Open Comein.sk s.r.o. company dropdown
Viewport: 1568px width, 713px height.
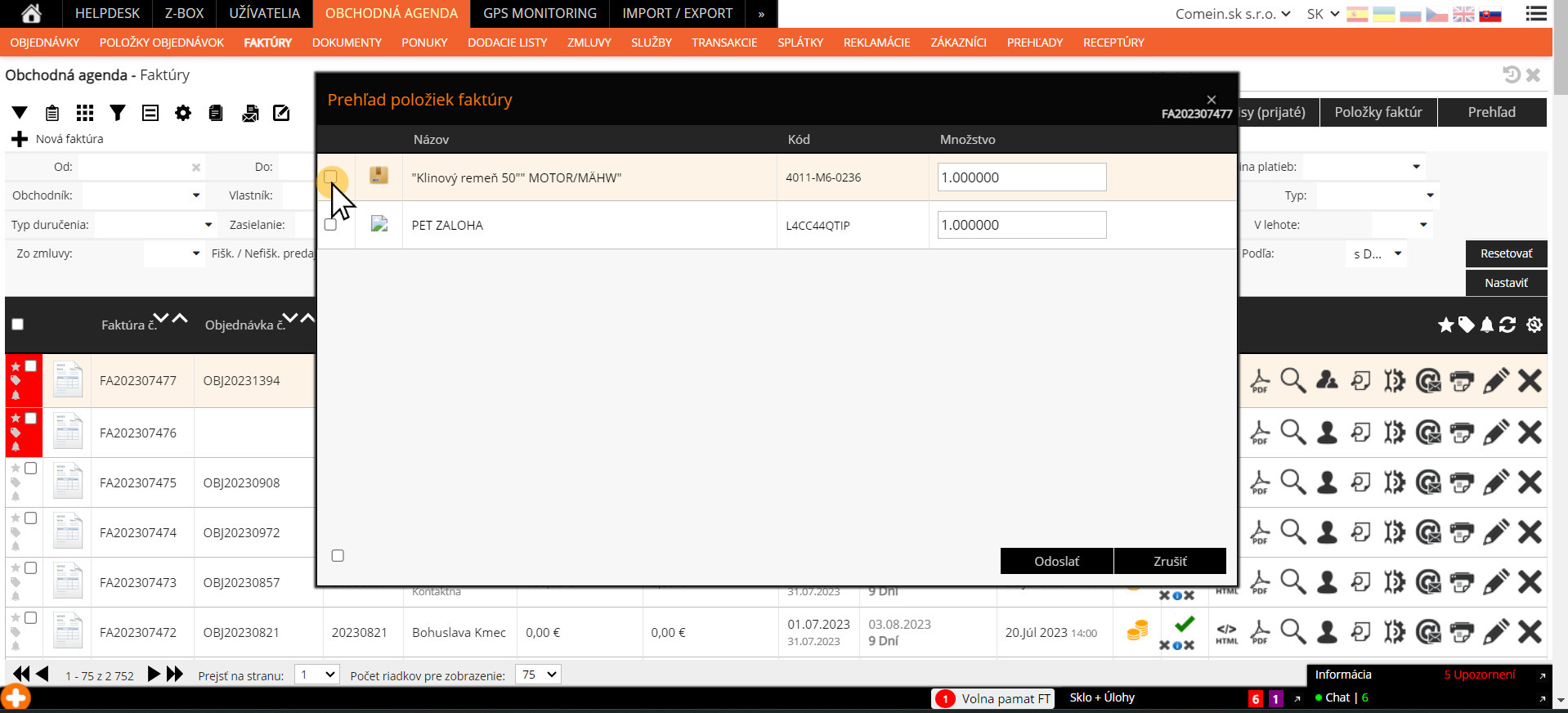coord(1233,14)
